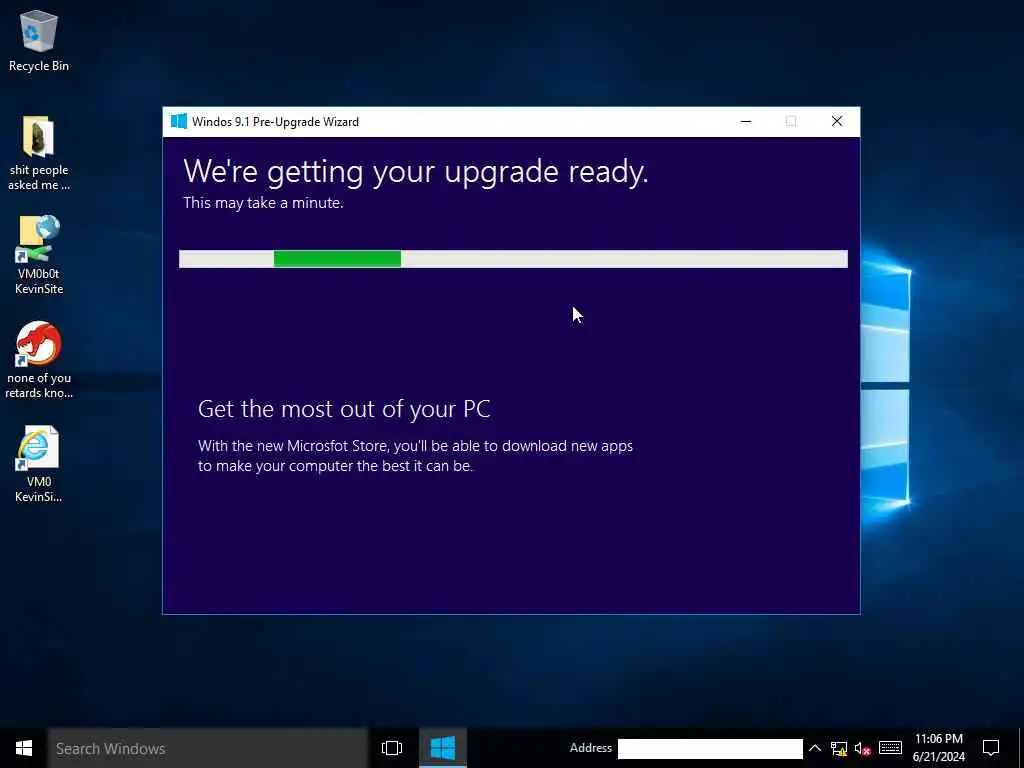This screenshot has height=768, width=1024.
Task: Open the network status tray icon
Action: [x=839, y=748]
